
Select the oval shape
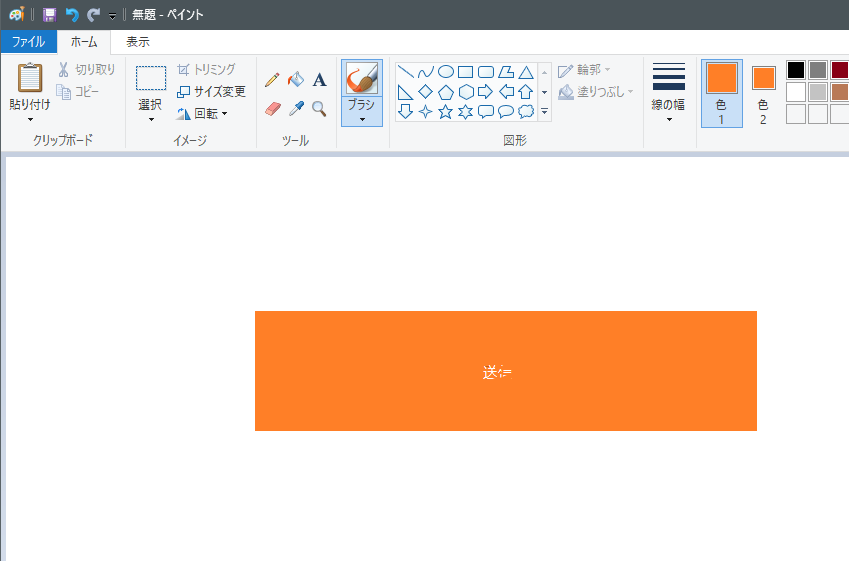point(446,71)
